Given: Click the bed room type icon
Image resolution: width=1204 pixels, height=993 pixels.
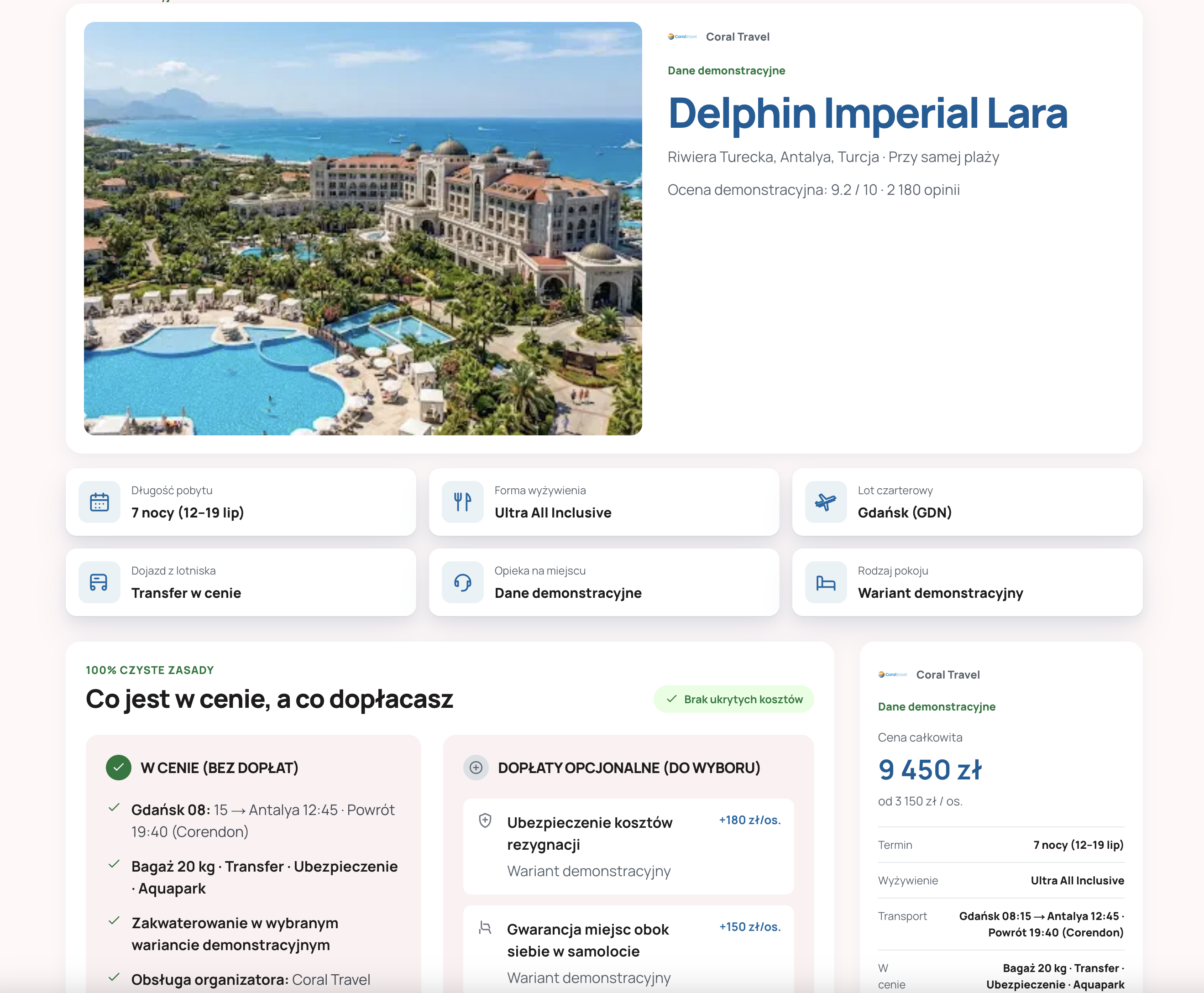Looking at the screenshot, I should tap(826, 582).
